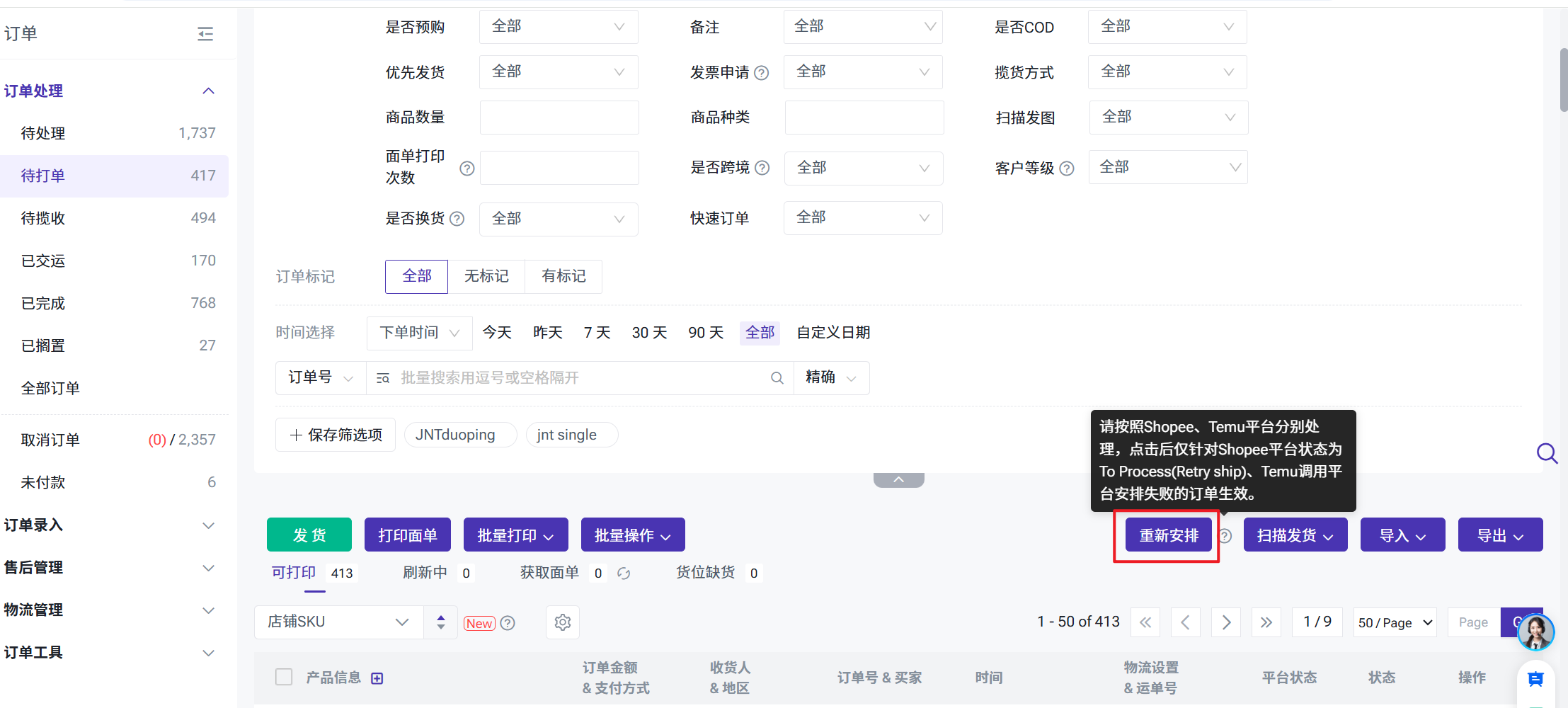Open the customer service avatar chat
This screenshot has width=1568, height=708.
[x=1535, y=632]
